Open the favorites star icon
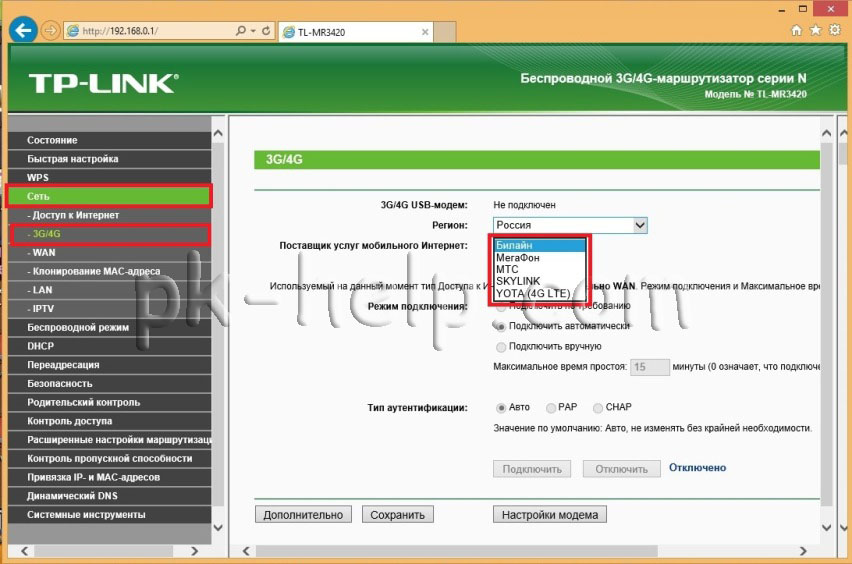Image resolution: width=852 pixels, height=564 pixels. (816, 30)
